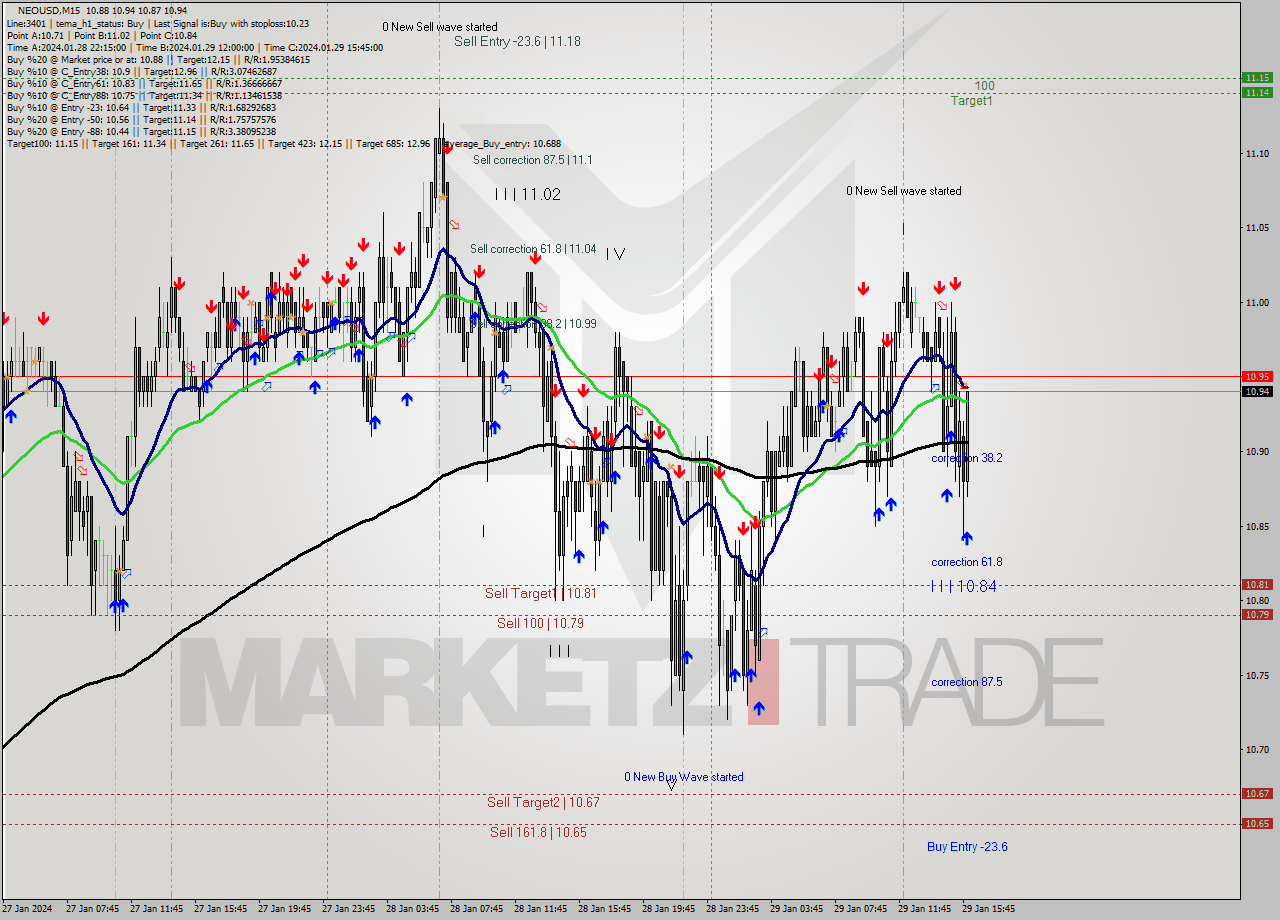Viewport: 1280px width, 920px height.
Task: Click the '29 Jan 15:45' time axis label
Action: 988,909
